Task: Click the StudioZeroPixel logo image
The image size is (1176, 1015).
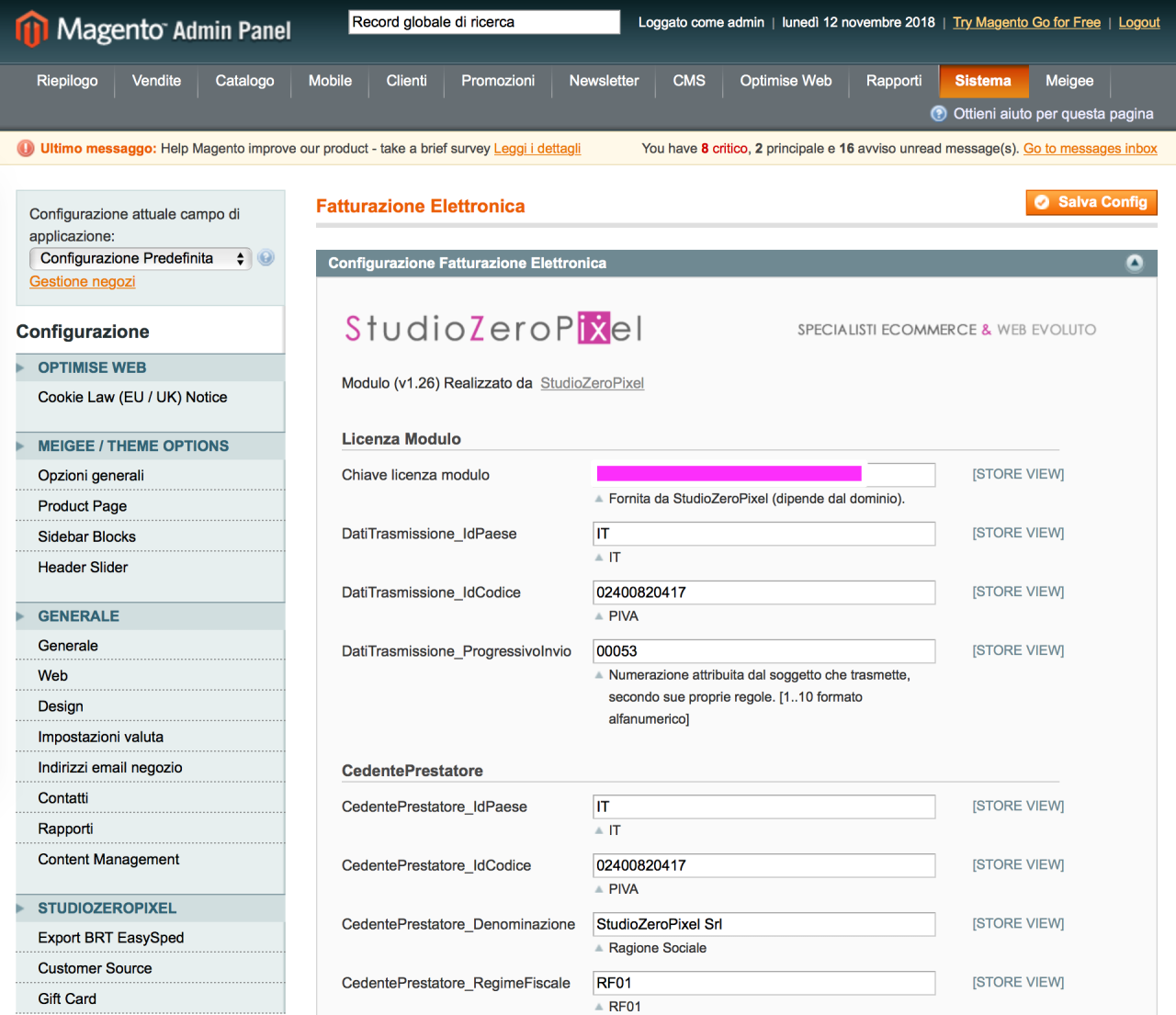Action: tap(493, 328)
